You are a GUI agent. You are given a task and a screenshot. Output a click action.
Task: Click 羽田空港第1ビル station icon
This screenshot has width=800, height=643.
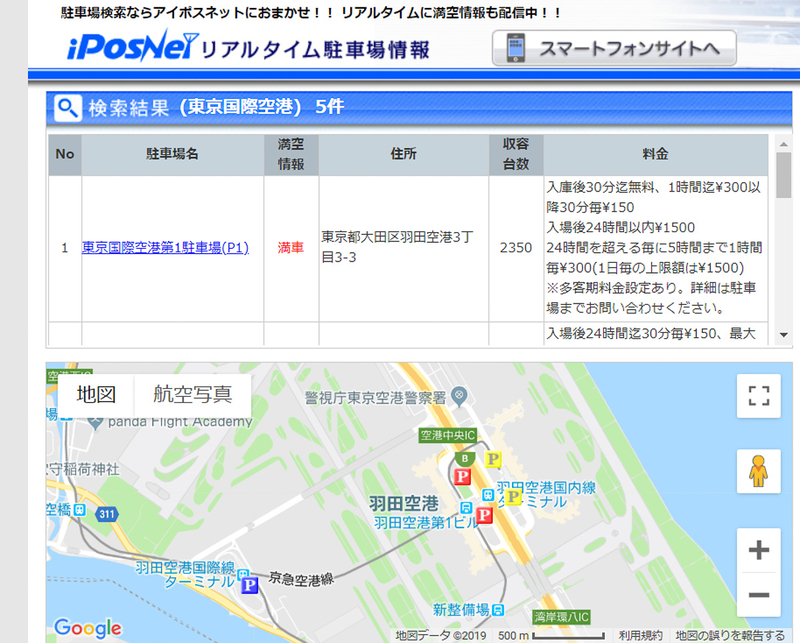point(466,507)
